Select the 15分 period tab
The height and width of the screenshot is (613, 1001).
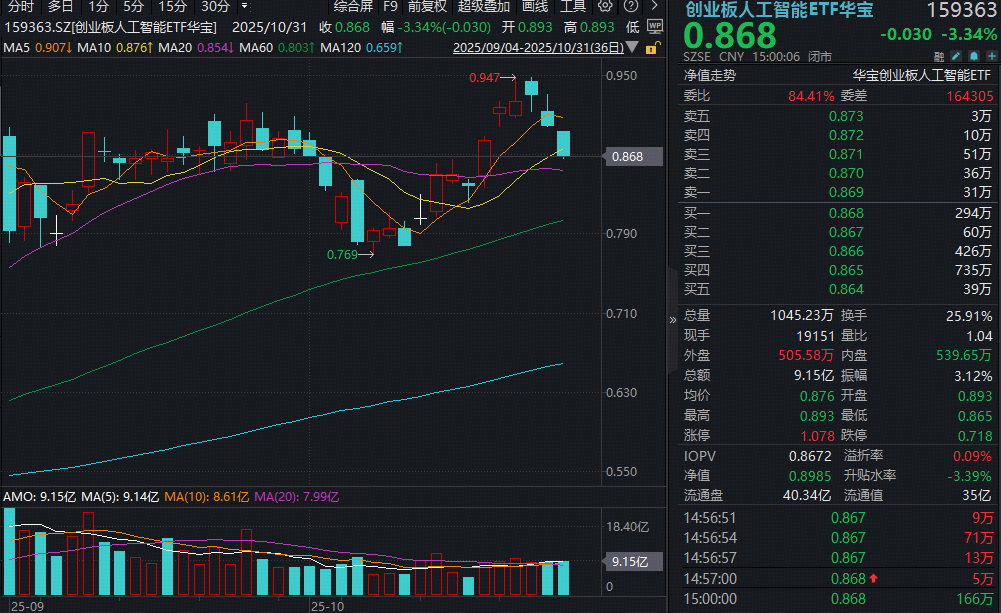pos(172,6)
